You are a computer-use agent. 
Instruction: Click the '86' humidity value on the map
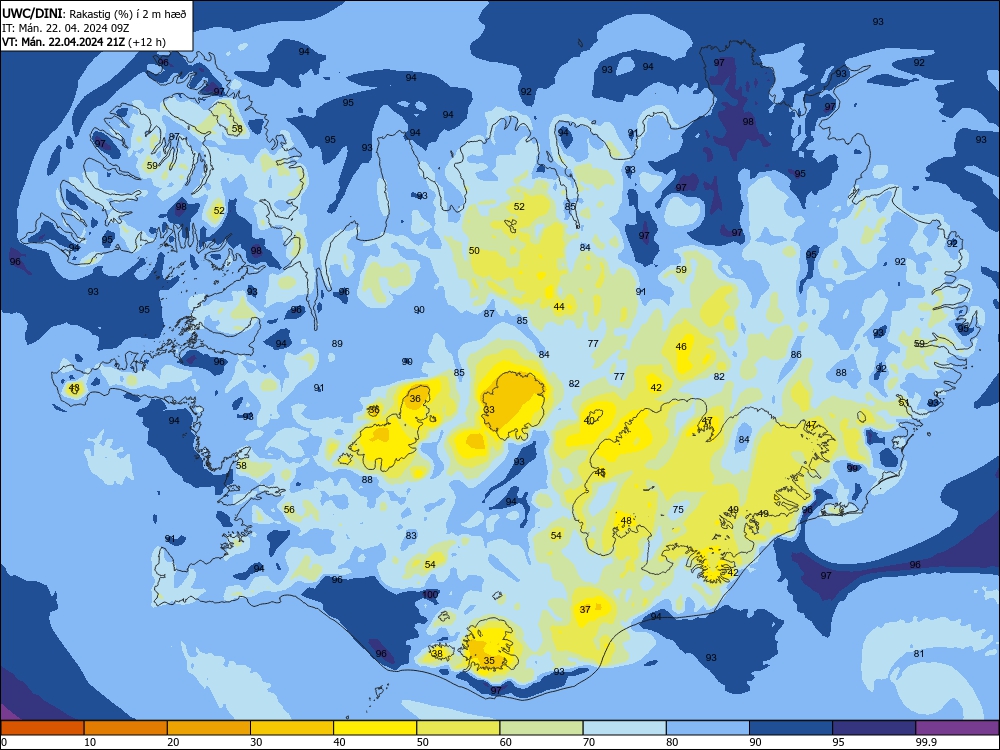click(x=796, y=355)
